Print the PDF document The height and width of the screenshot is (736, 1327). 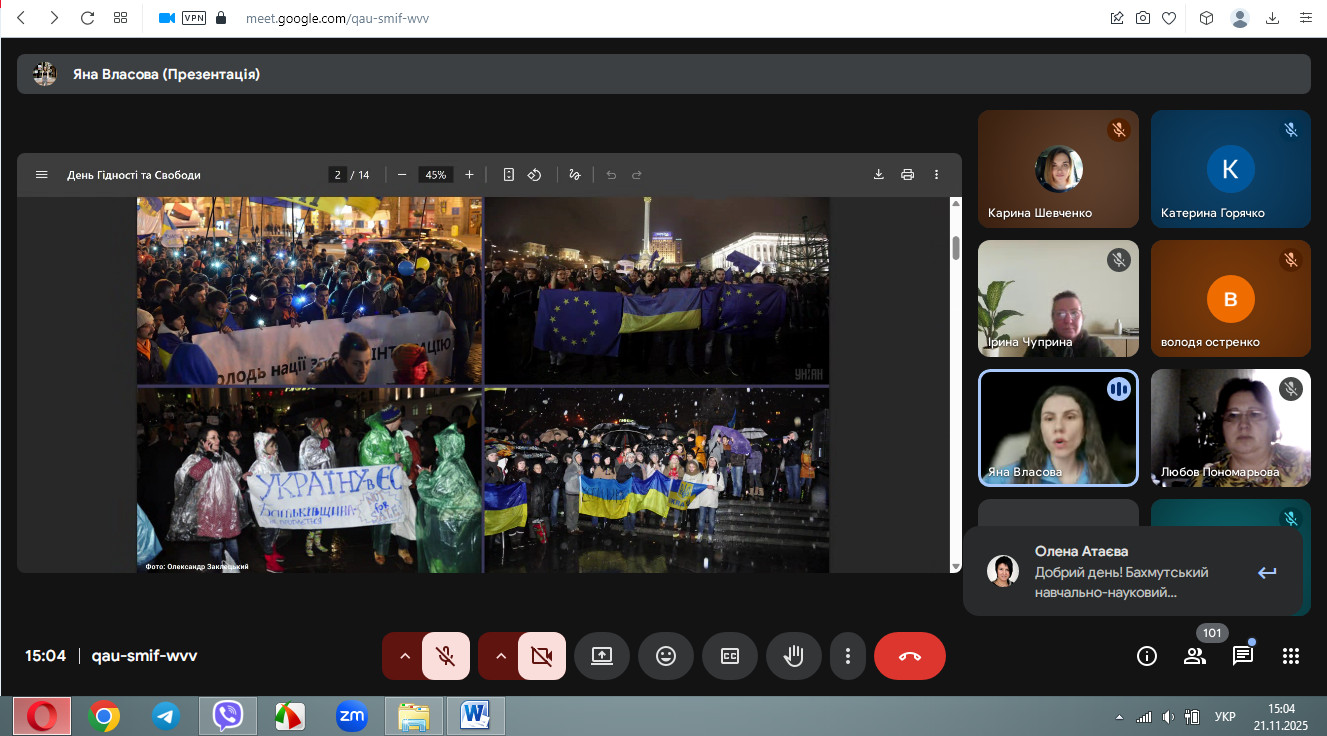point(907,174)
